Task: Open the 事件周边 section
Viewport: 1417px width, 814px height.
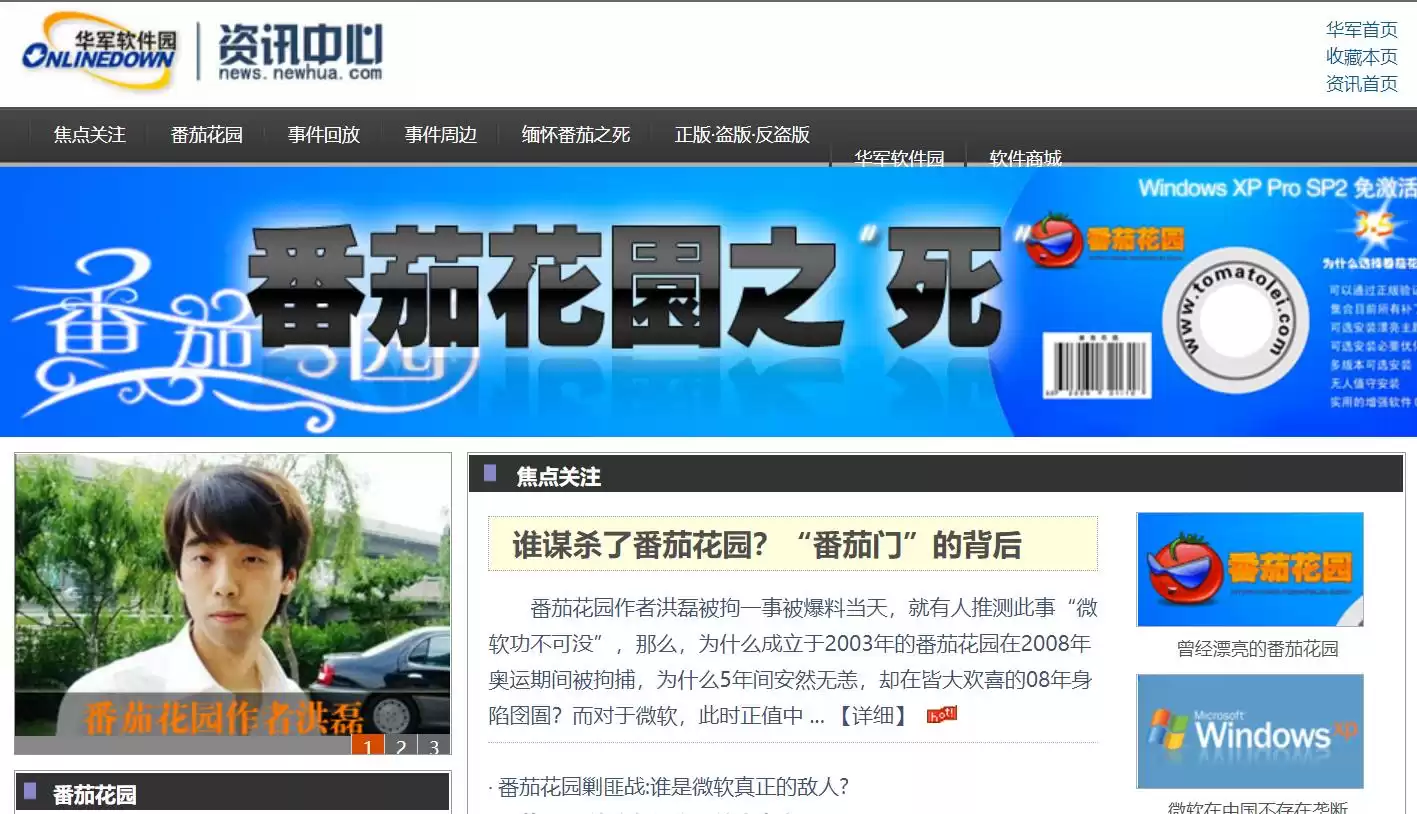Action: (x=442, y=134)
